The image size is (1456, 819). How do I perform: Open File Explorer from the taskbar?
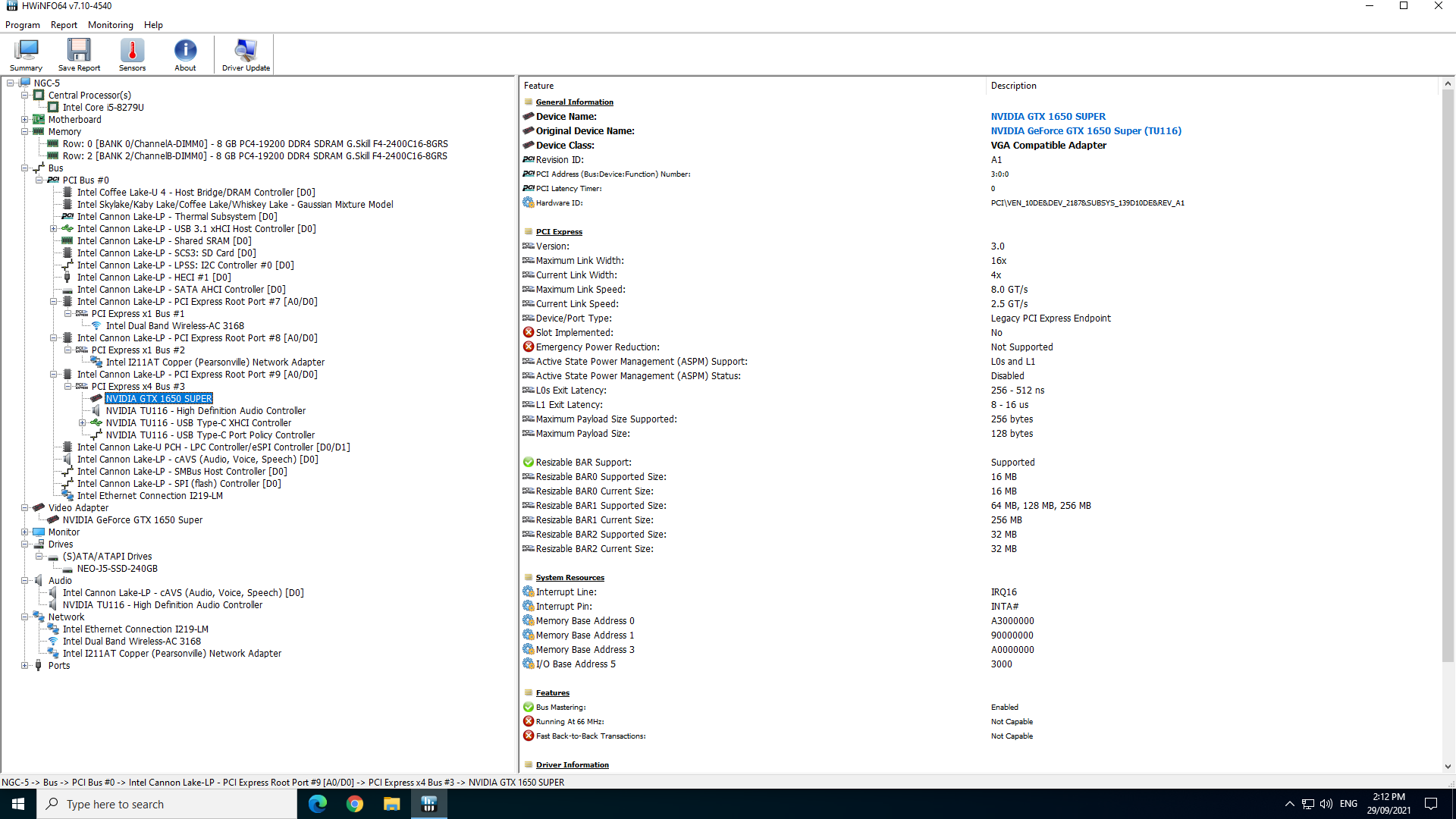[392, 804]
